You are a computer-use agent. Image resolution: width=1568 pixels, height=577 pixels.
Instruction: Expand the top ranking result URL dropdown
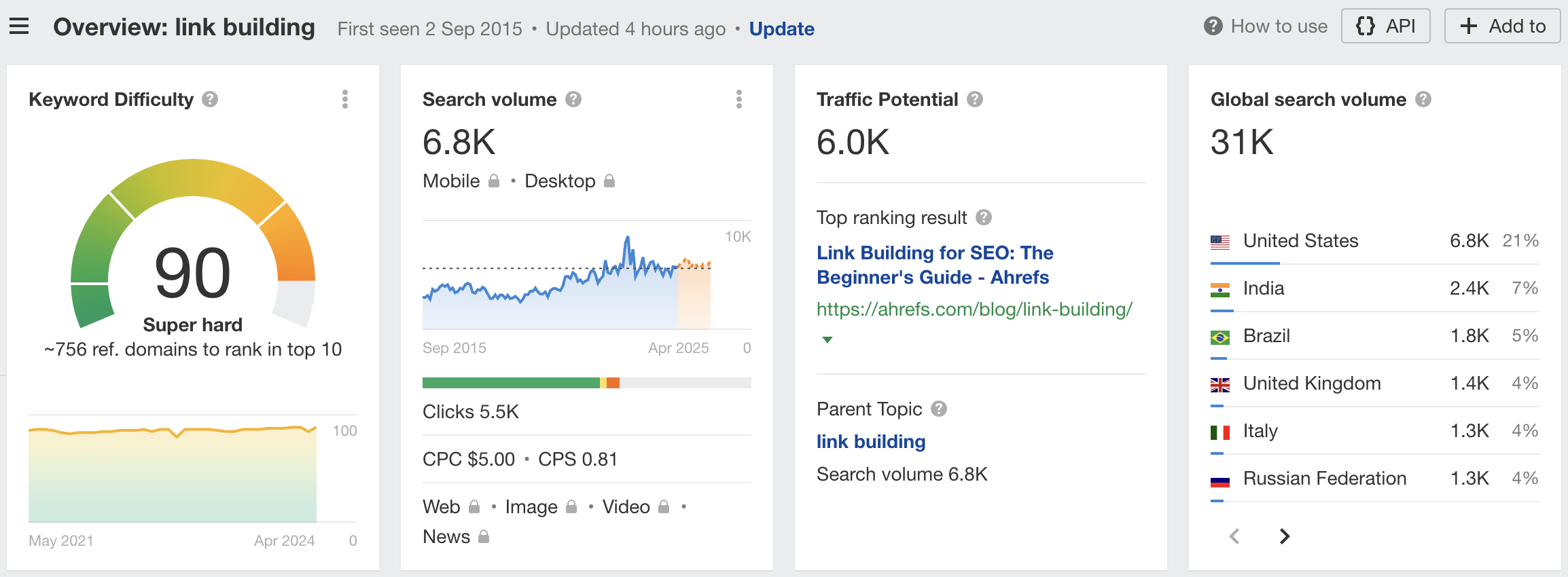click(827, 339)
